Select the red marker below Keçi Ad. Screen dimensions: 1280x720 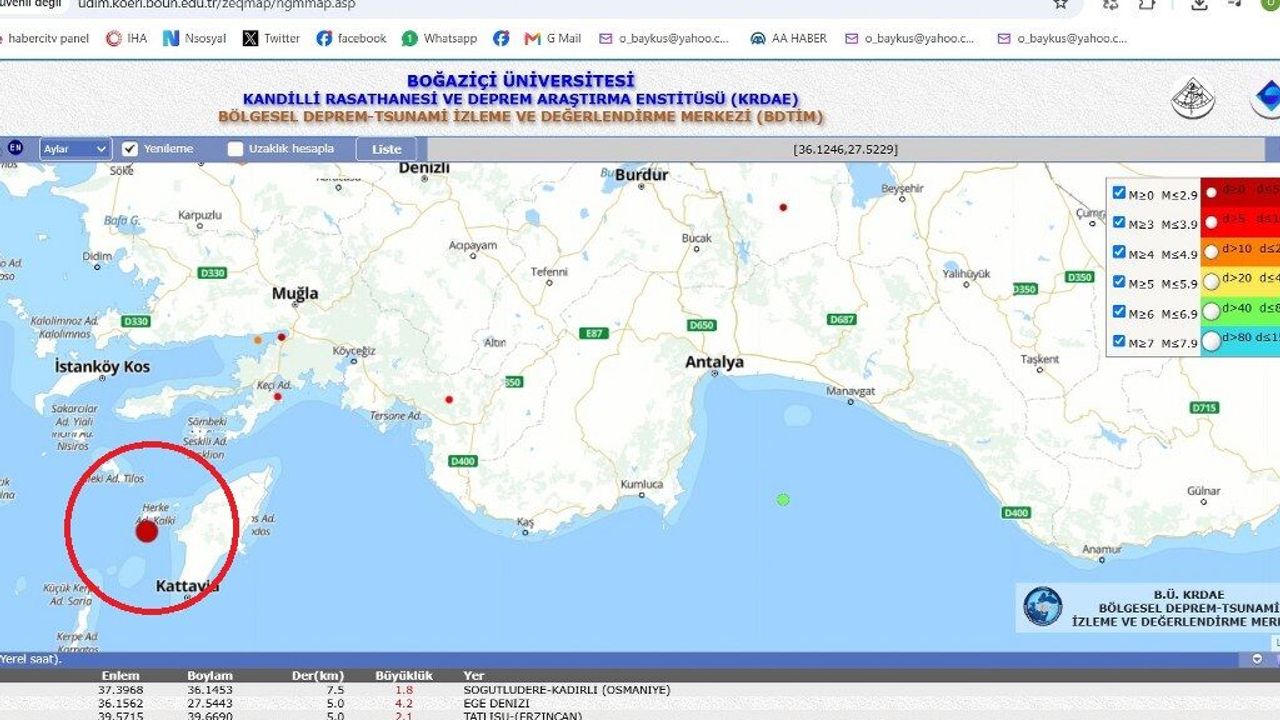[277, 397]
